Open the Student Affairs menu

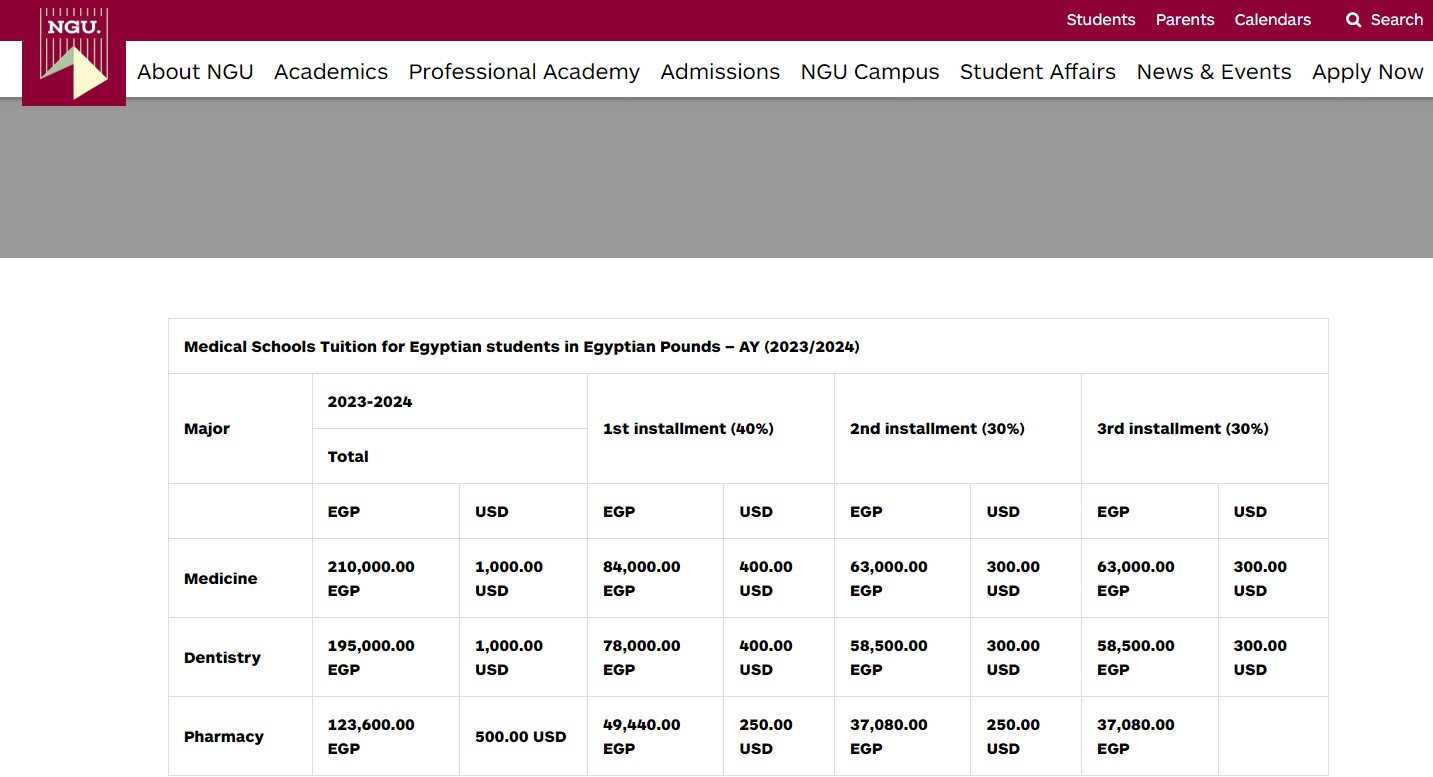[x=1038, y=72]
